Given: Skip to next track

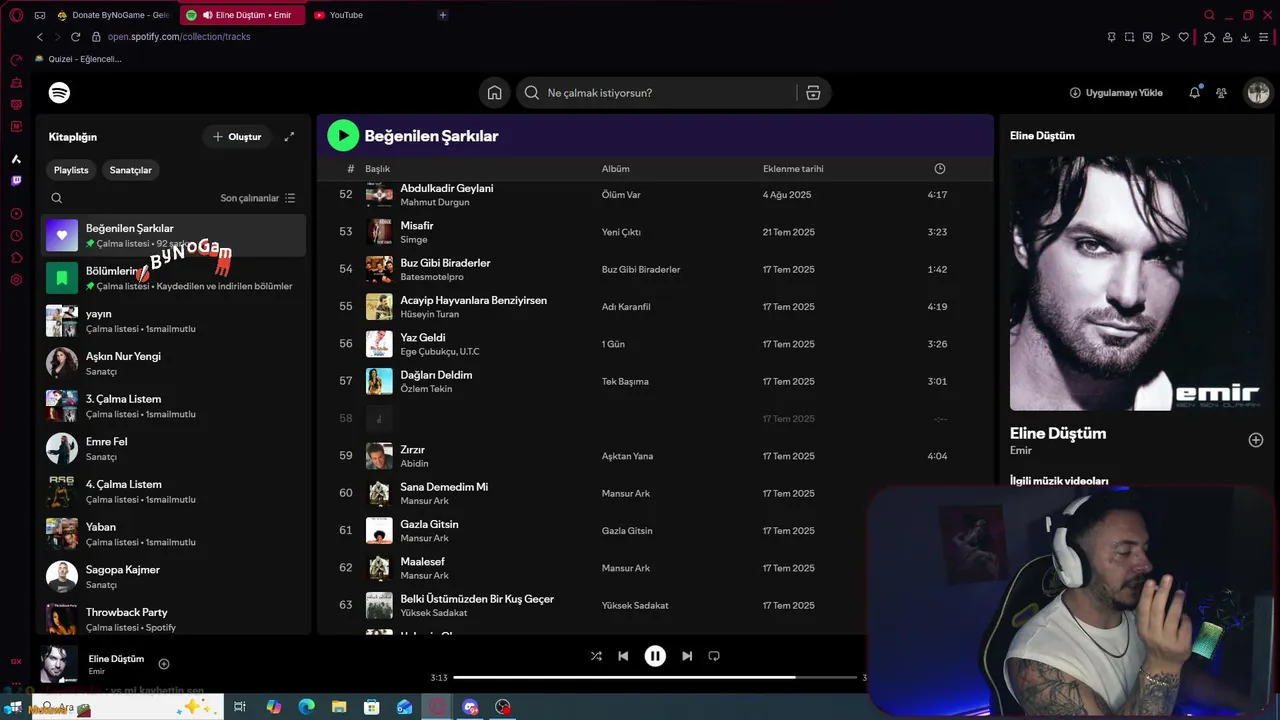Looking at the screenshot, I should click(x=687, y=656).
